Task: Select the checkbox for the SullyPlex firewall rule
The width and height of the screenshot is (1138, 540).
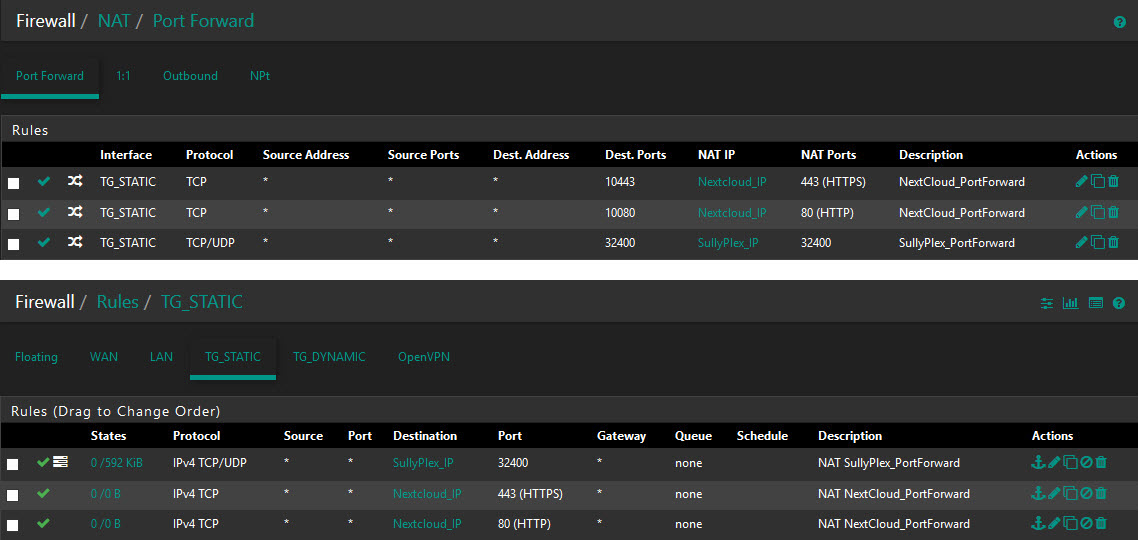Action: (x=12, y=465)
